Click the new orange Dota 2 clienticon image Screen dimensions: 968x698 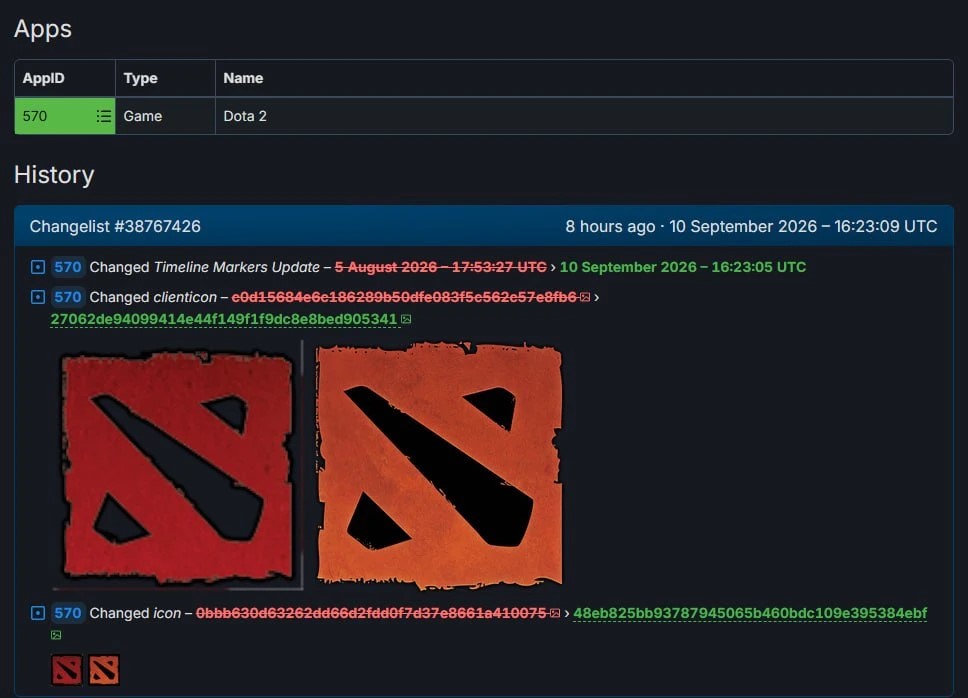(440, 466)
